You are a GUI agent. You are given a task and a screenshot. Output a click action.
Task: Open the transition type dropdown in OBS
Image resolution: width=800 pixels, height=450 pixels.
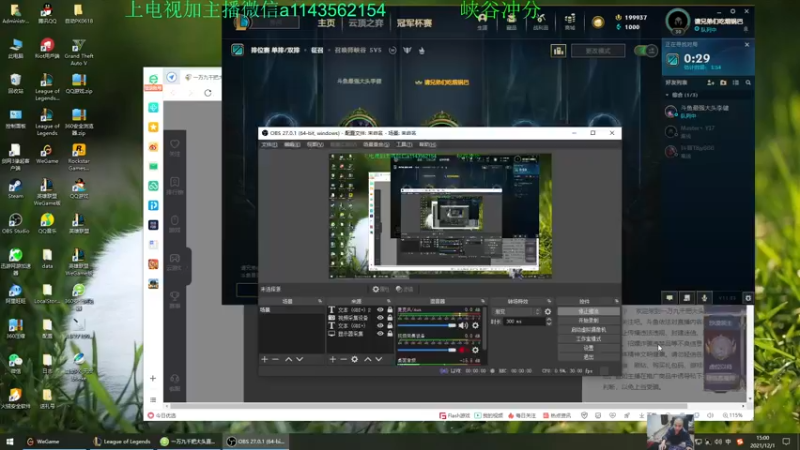click(x=516, y=311)
